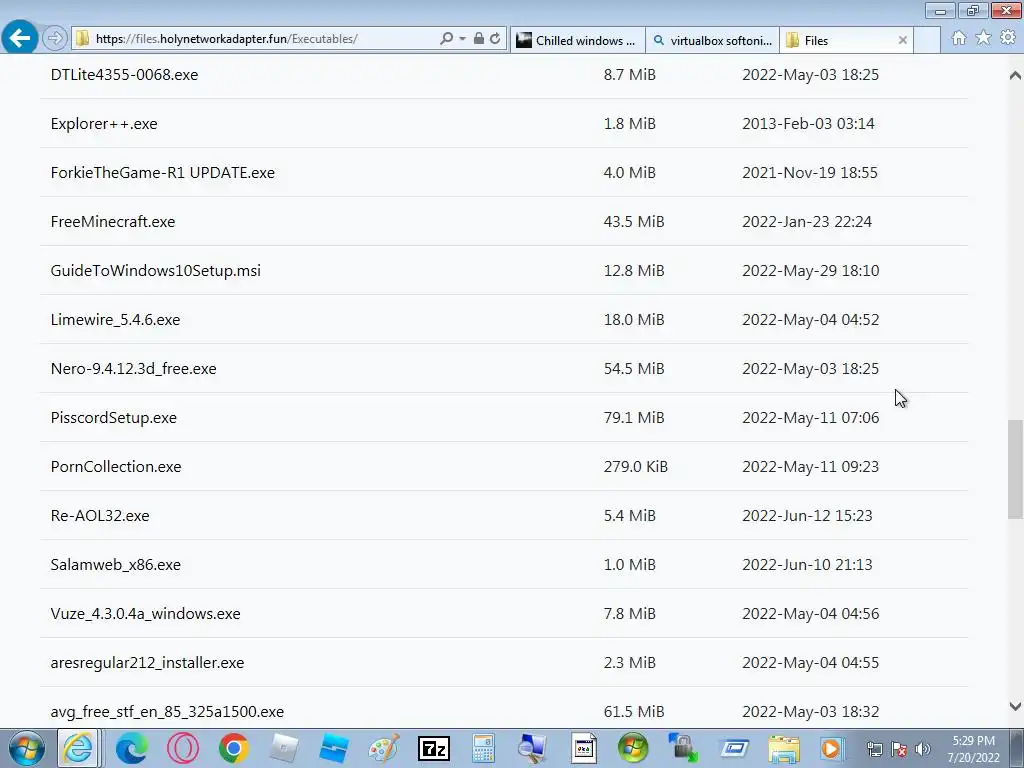The width and height of the screenshot is (1024, 768).
Task: Open DTLite4355-0068.exe file link
Action: click(124, 74)
